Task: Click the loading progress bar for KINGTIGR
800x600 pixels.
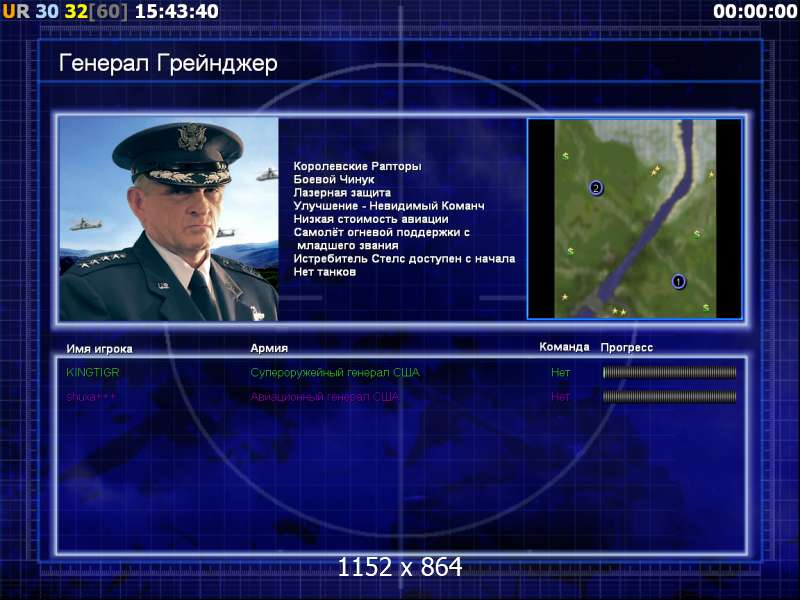Action: coord(669,372)
